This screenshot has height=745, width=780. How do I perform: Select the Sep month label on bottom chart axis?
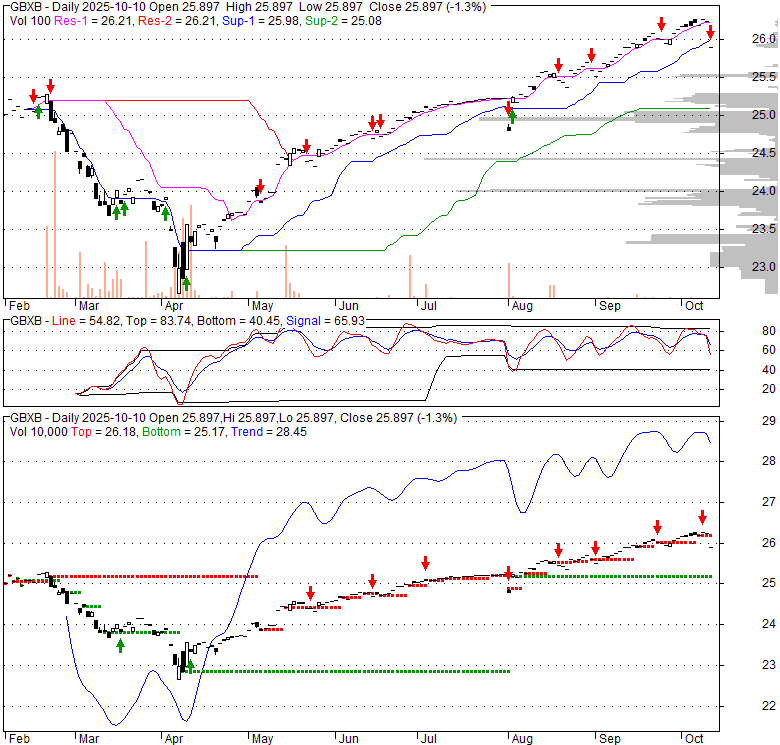(608, 739)
